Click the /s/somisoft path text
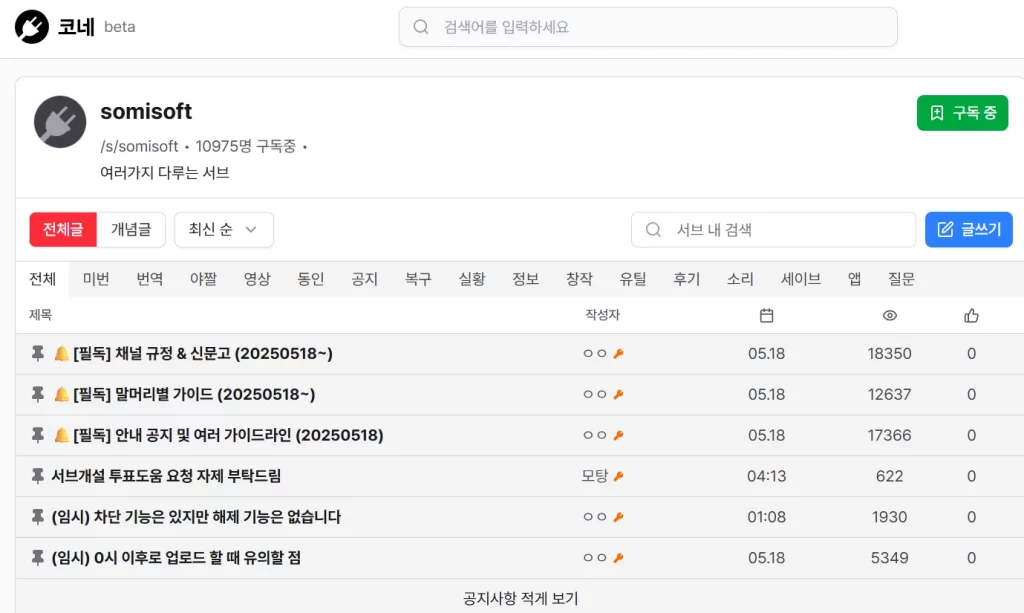The image size is (1024, 613). [139, 146]
